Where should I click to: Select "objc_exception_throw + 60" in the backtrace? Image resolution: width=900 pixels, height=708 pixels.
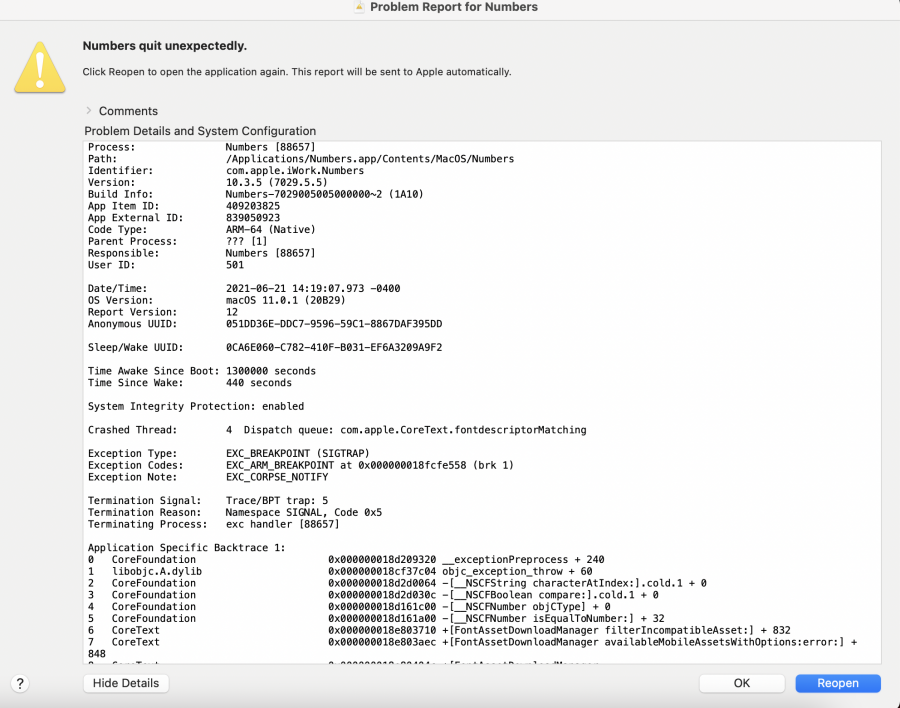[x=517, y=571]
